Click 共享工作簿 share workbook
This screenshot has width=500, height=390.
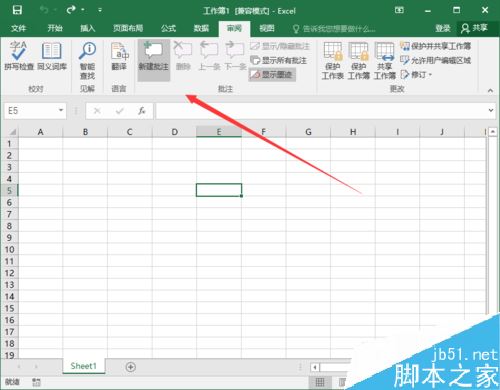tap(384, 60)
